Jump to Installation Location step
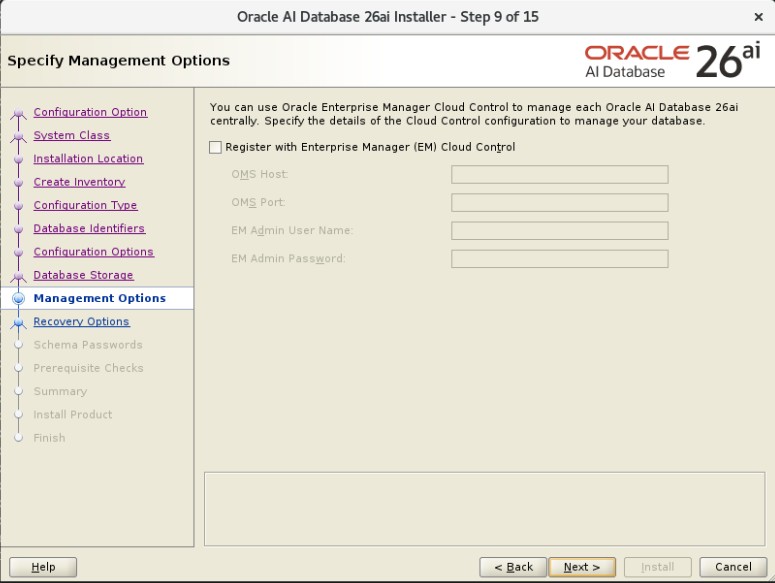The height and width of the screenshot is (583, 775). (88, 159)
